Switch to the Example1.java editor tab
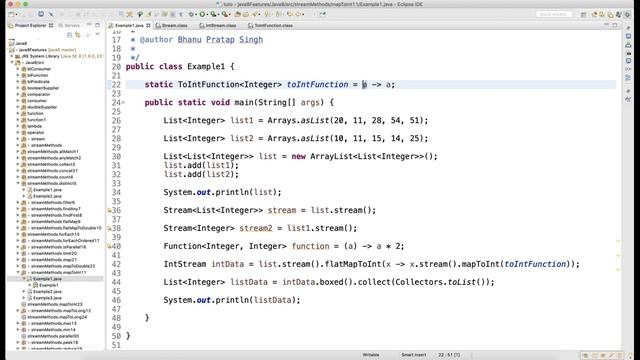This screenshot has width=640, height=360. pos(129,25)
